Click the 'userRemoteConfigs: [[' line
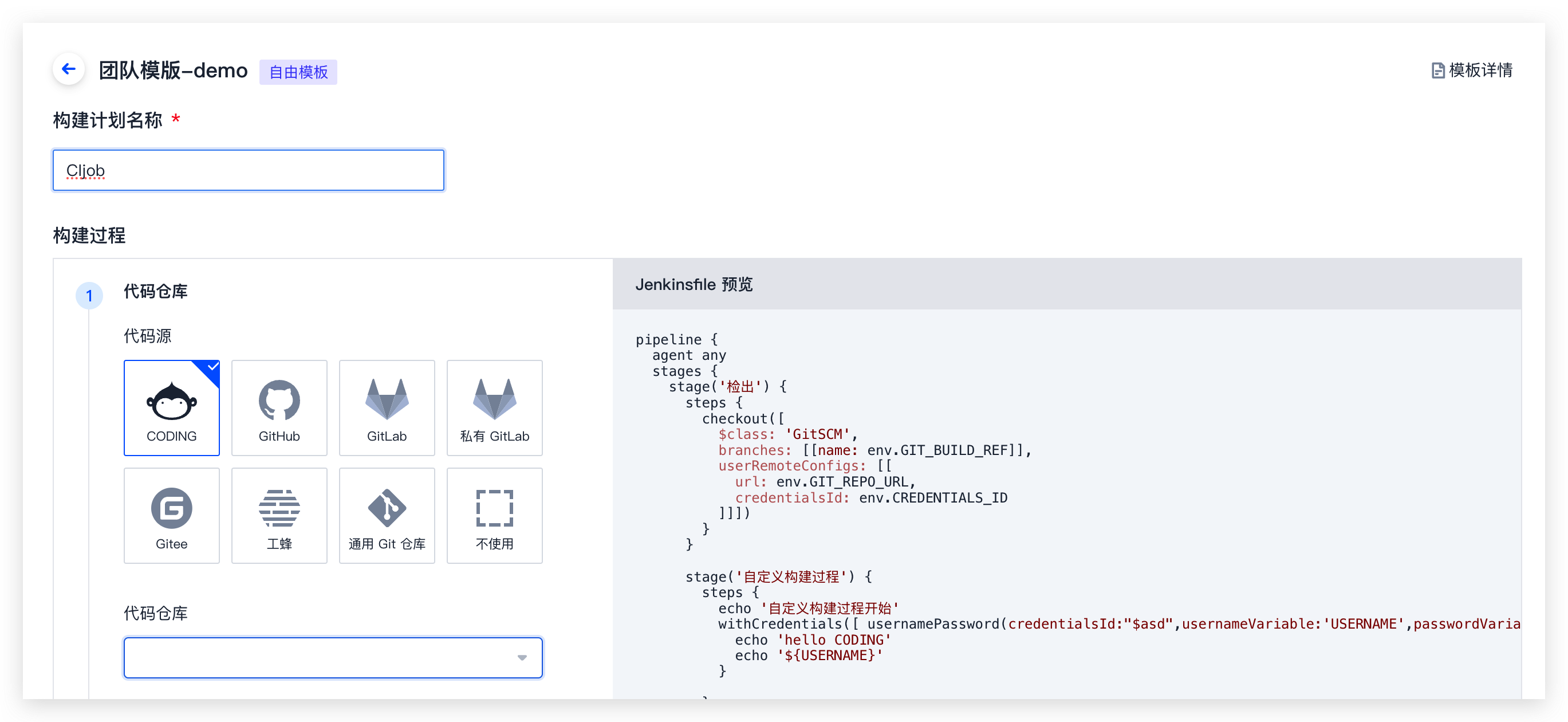Screen dimensions: 1568x722 pos(805,465)
